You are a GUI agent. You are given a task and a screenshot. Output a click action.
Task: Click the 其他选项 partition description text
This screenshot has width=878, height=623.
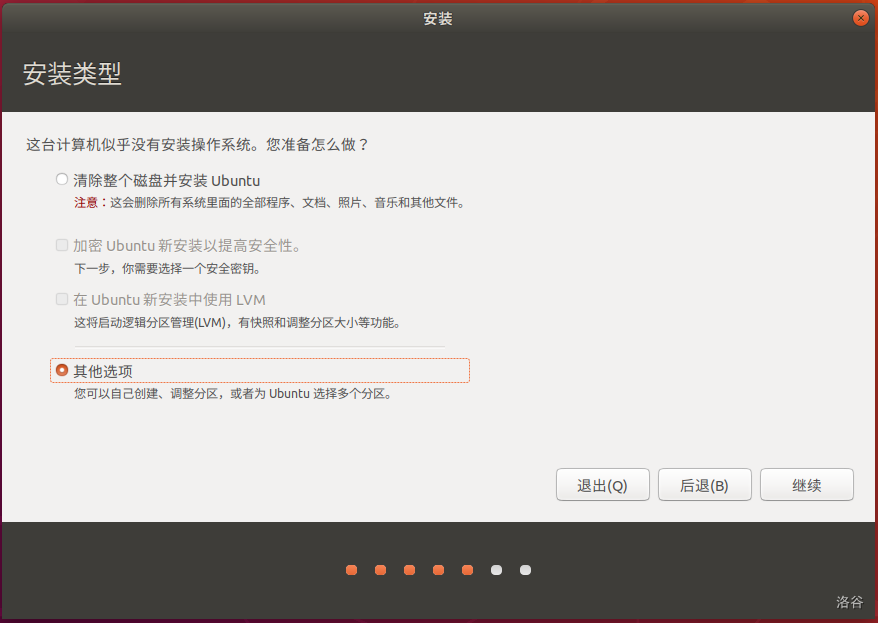point(232,394)
